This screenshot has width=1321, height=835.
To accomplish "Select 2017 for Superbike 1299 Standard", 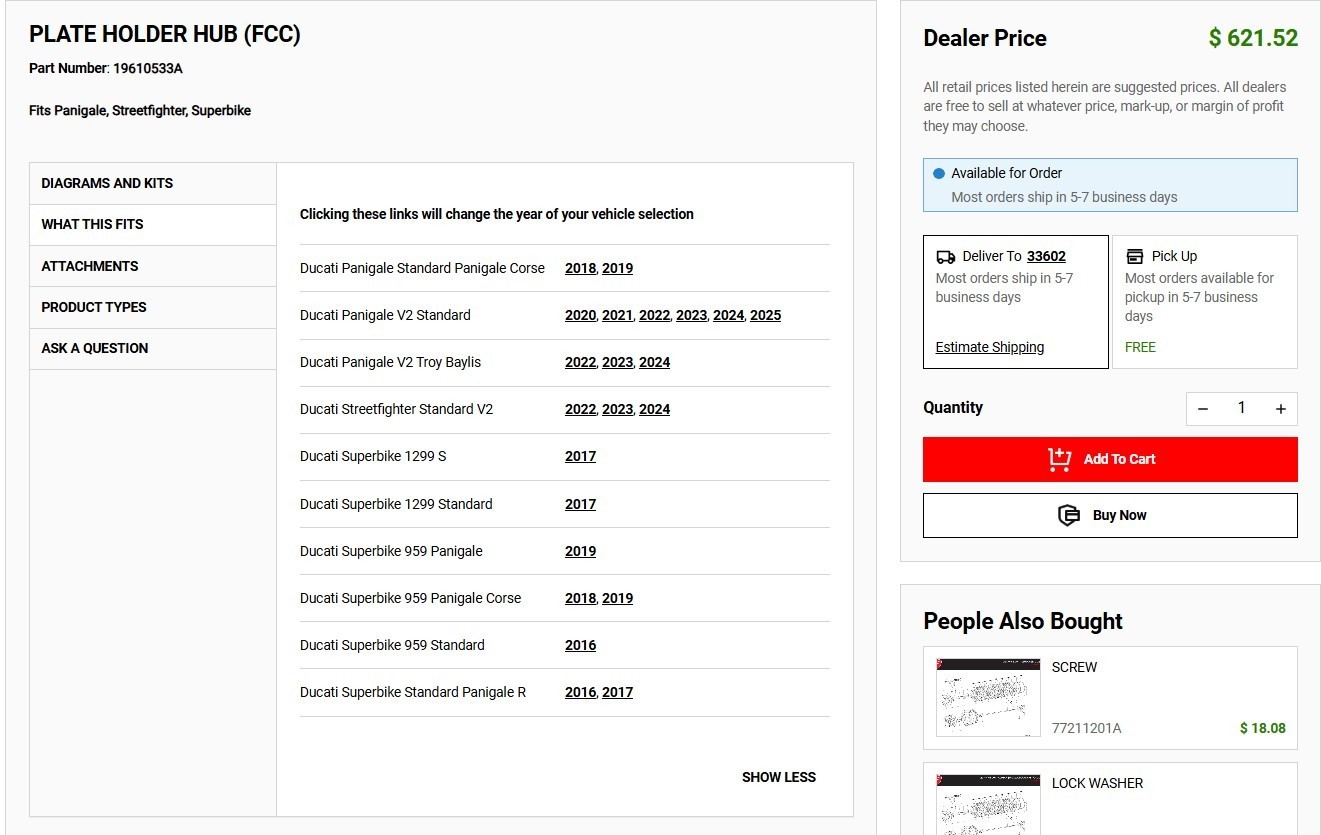I will 580,504.
